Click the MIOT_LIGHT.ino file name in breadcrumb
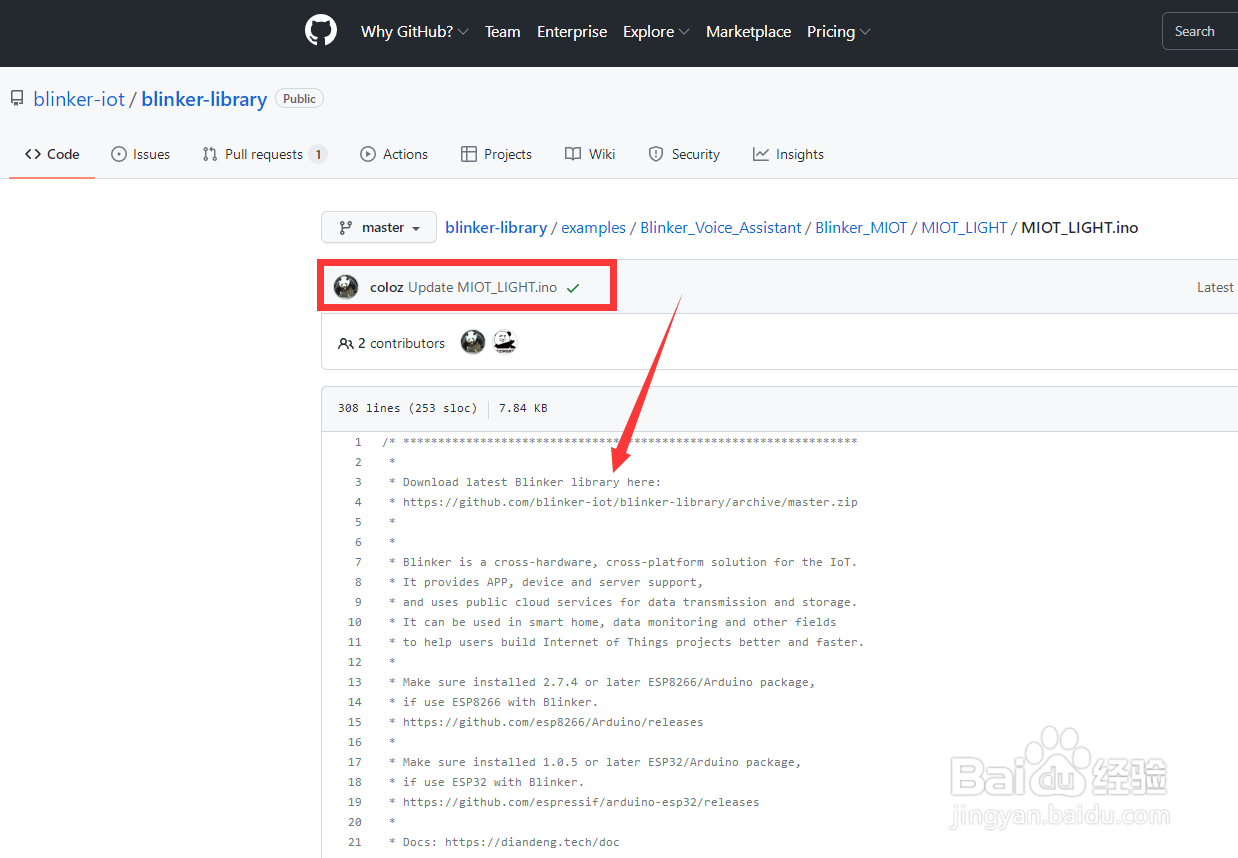 pyautogui.click(x=1080, y=228)
